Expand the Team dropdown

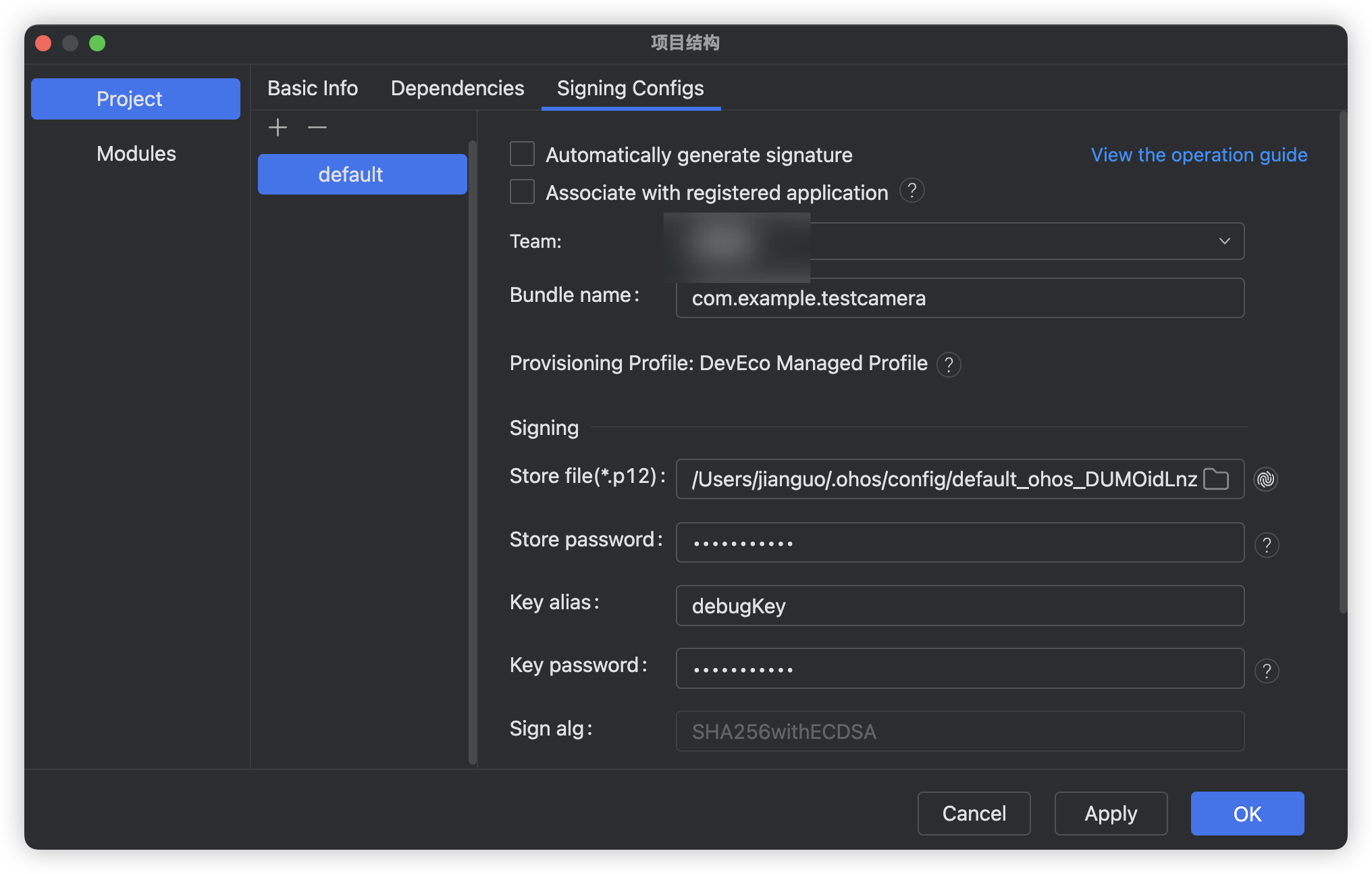[1224, 241]
